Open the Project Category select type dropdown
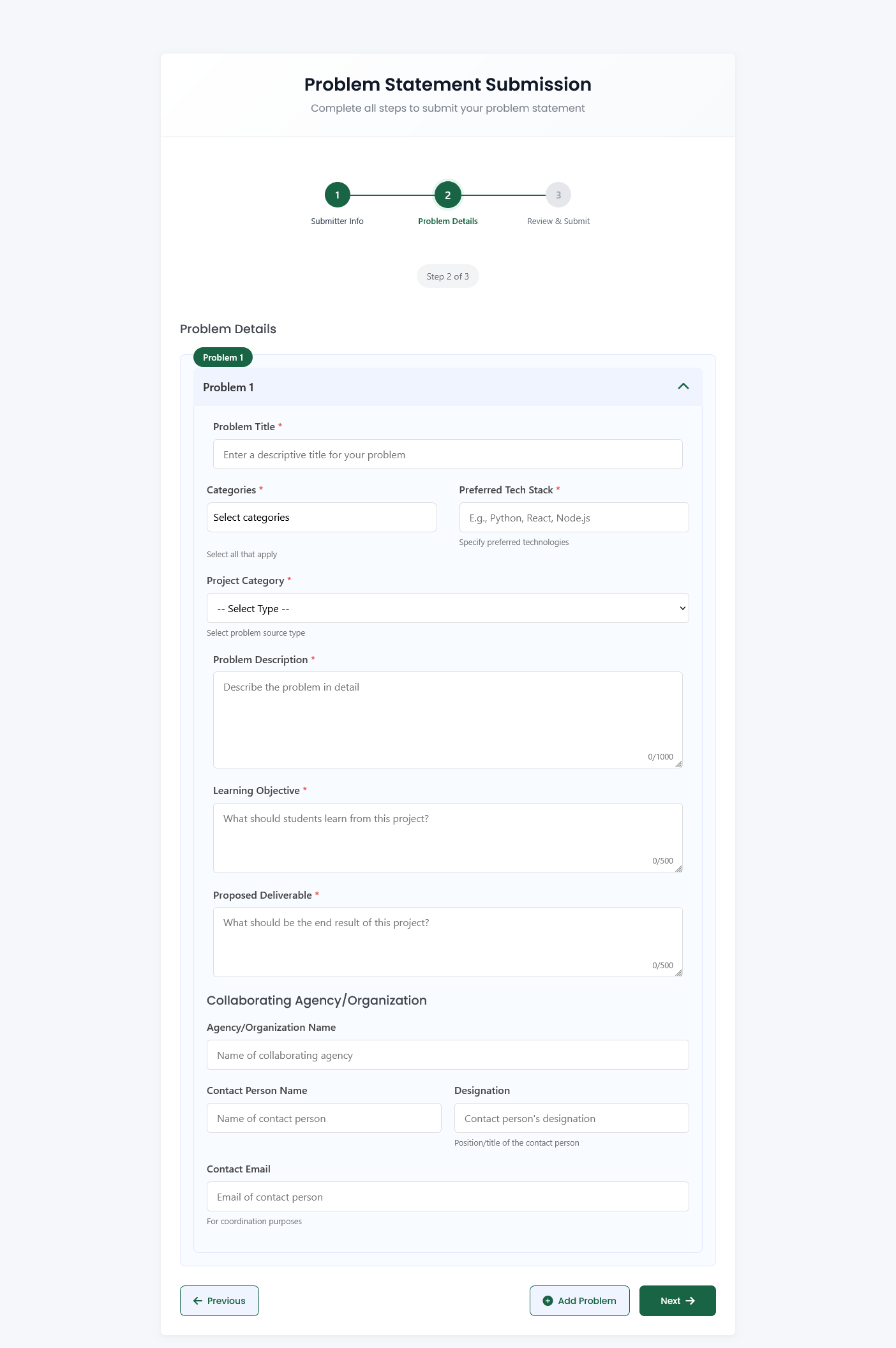This screenshot has height=1348, width=896. click(447, 608)
